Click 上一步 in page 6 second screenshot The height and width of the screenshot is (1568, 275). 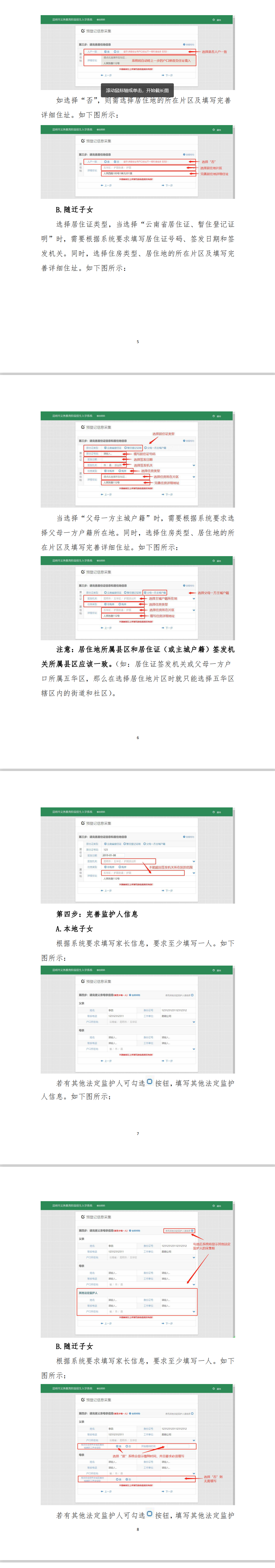(x=107, y=628)
